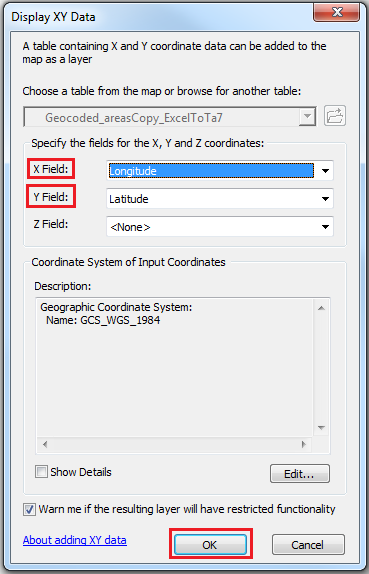Click the description scroll down arrow

point(321,427)
